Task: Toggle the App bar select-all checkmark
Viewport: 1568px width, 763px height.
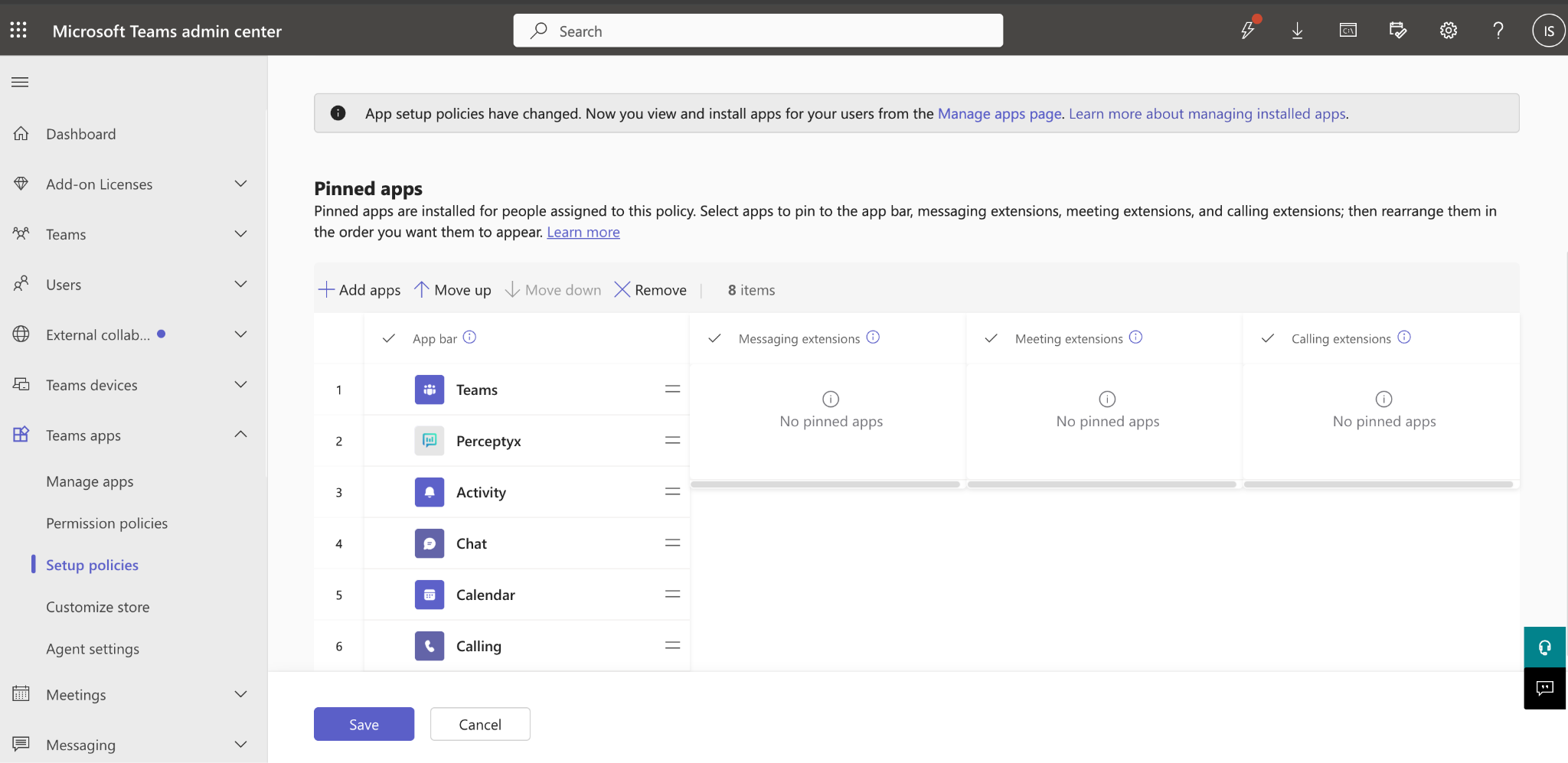Action: point(389,338)
